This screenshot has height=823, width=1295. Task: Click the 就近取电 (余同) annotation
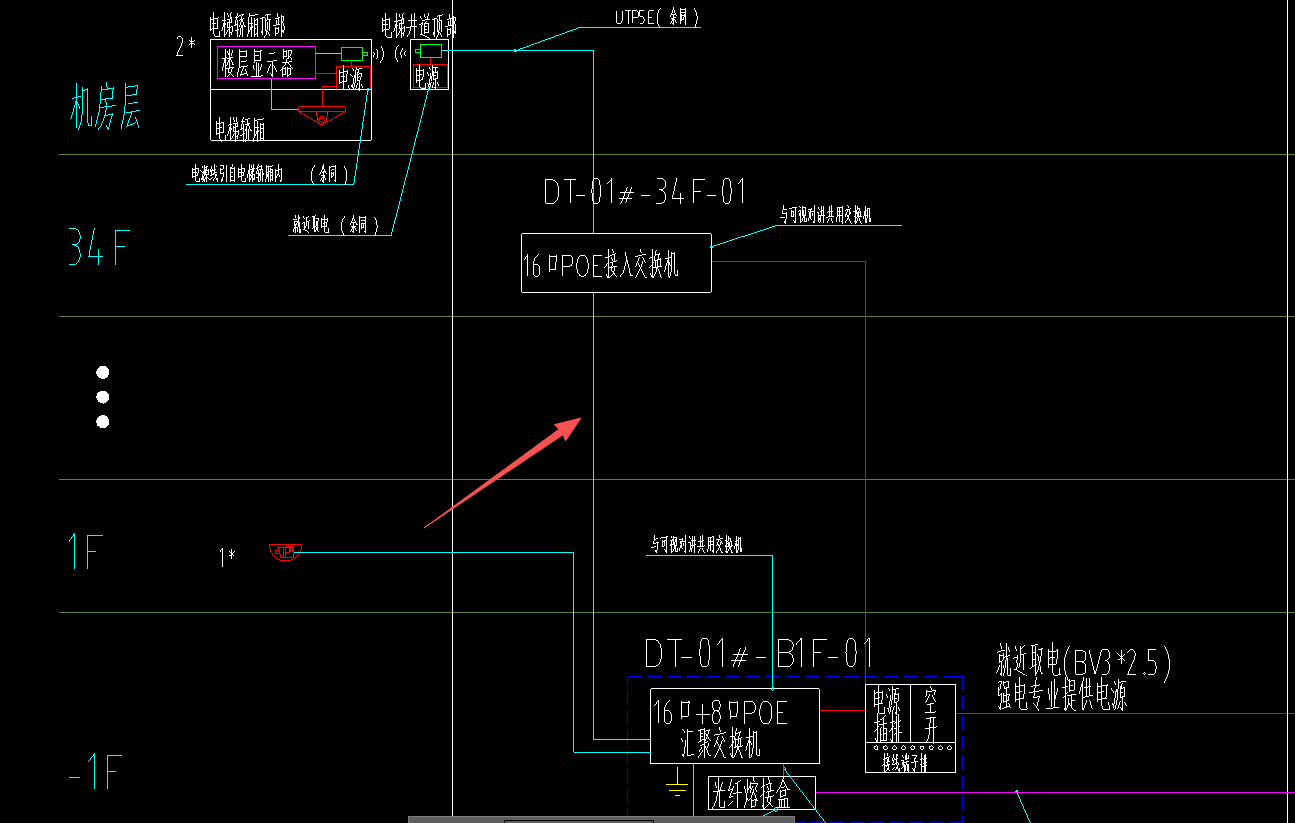coord(336,226)
